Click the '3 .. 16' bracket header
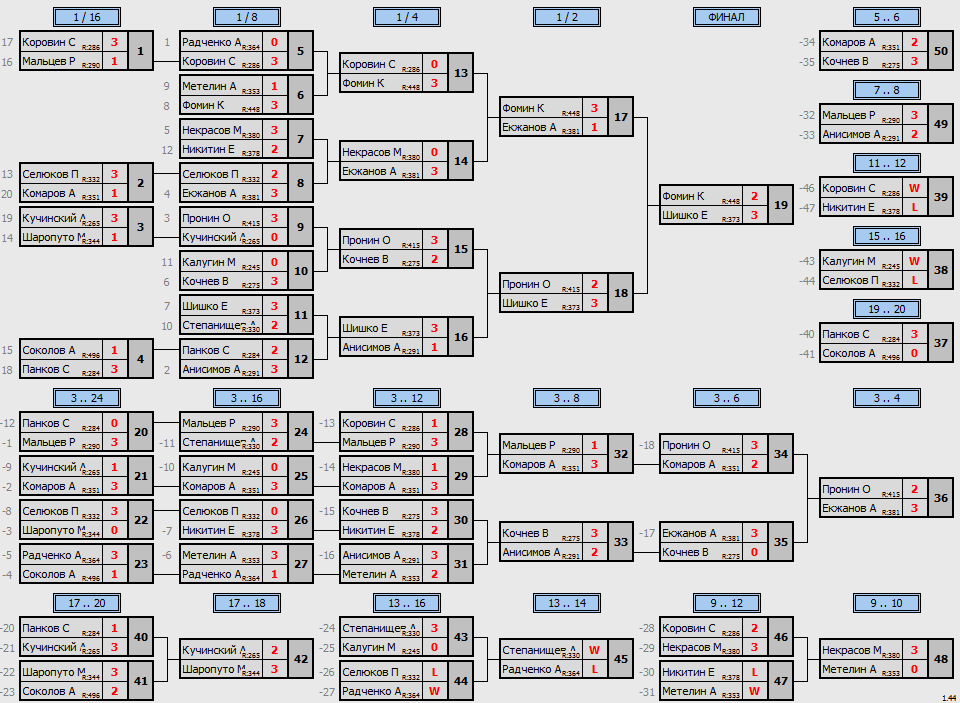The image size is (960, 703). click(x=247, y=398)
